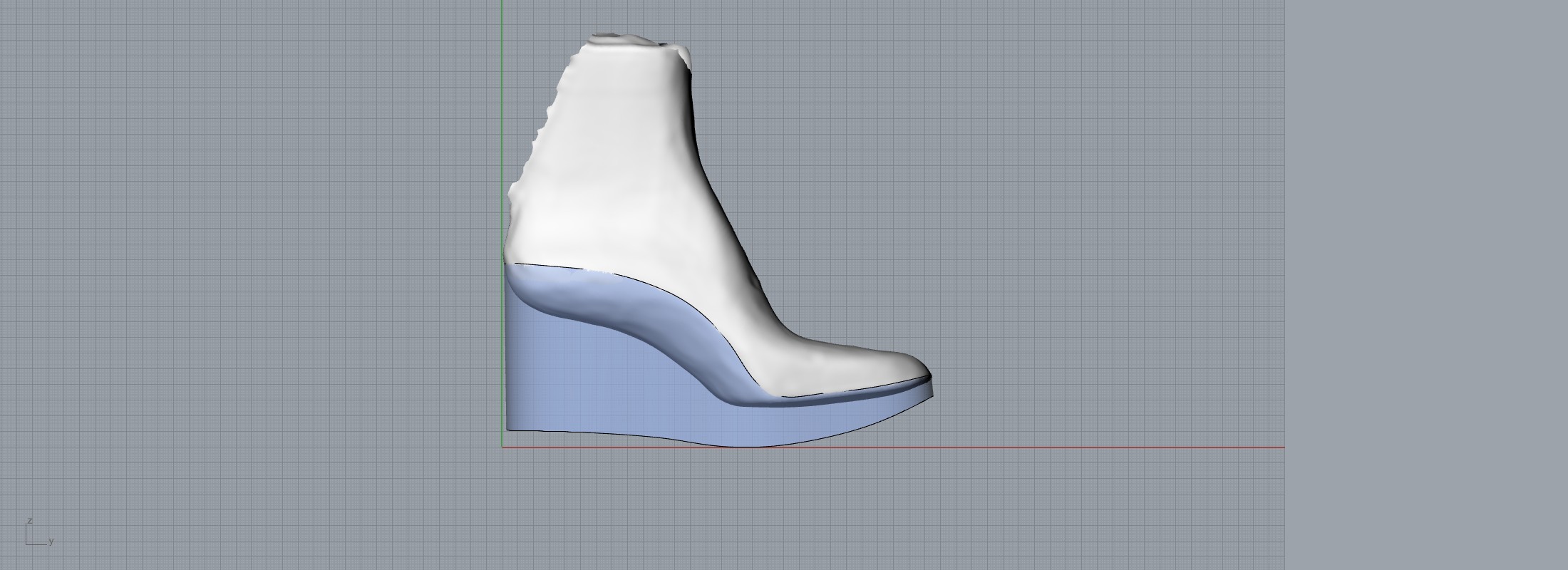Click the y label on the world axis icon
The width and height of the screenshot is (1568, 570).
click(x=51, y=541)
